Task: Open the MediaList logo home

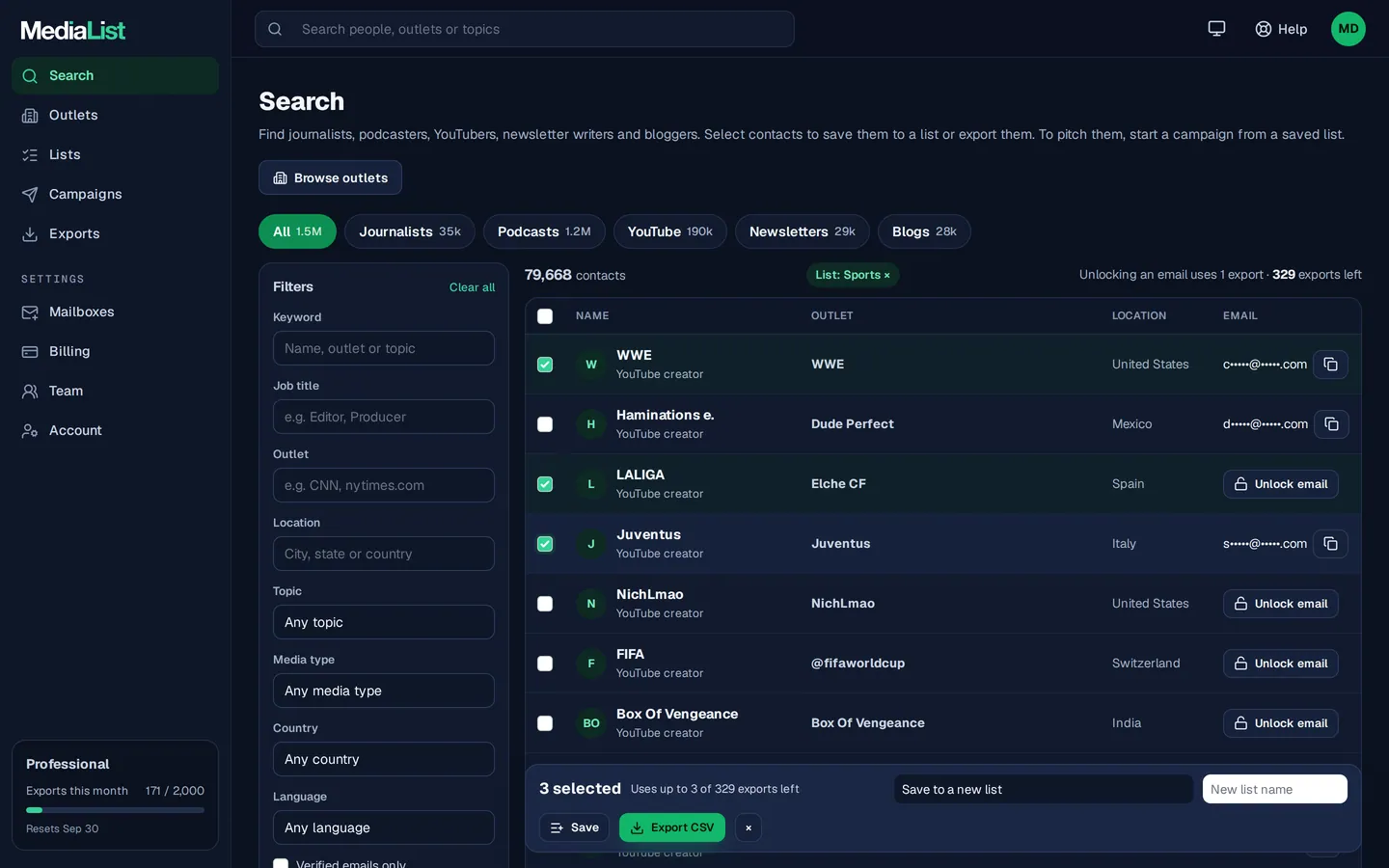Action: (73, 30)
